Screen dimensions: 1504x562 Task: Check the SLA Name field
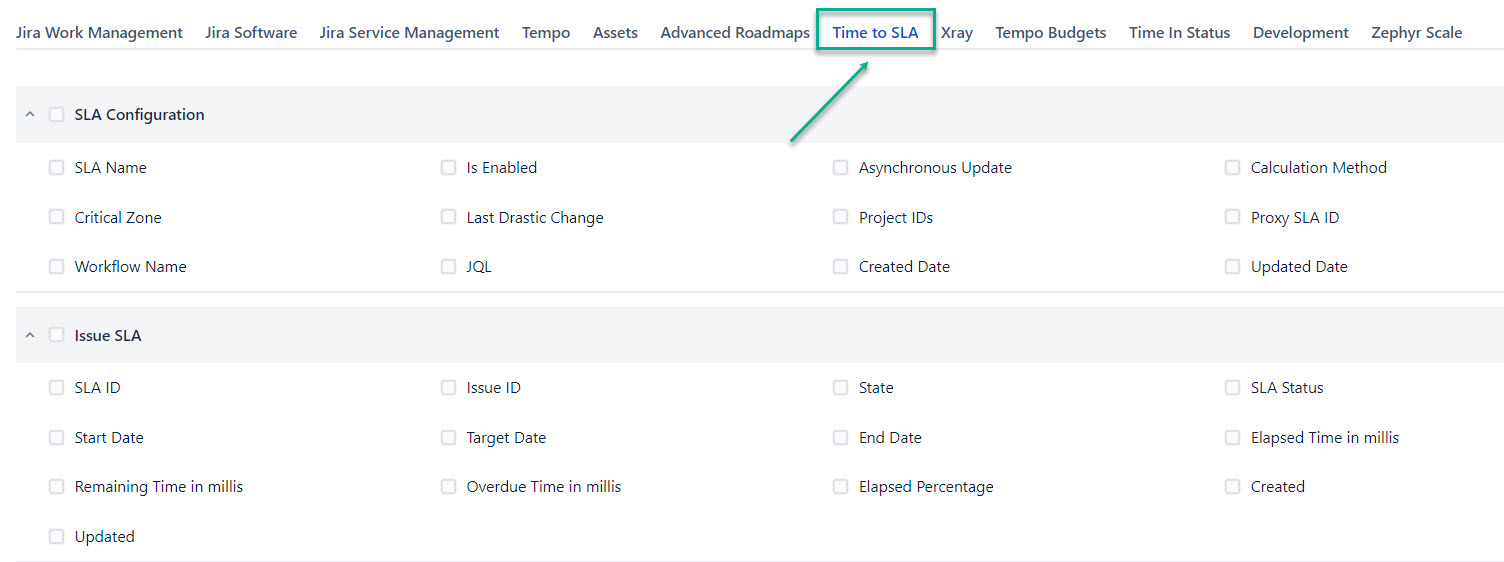click(x=57, y=168)
